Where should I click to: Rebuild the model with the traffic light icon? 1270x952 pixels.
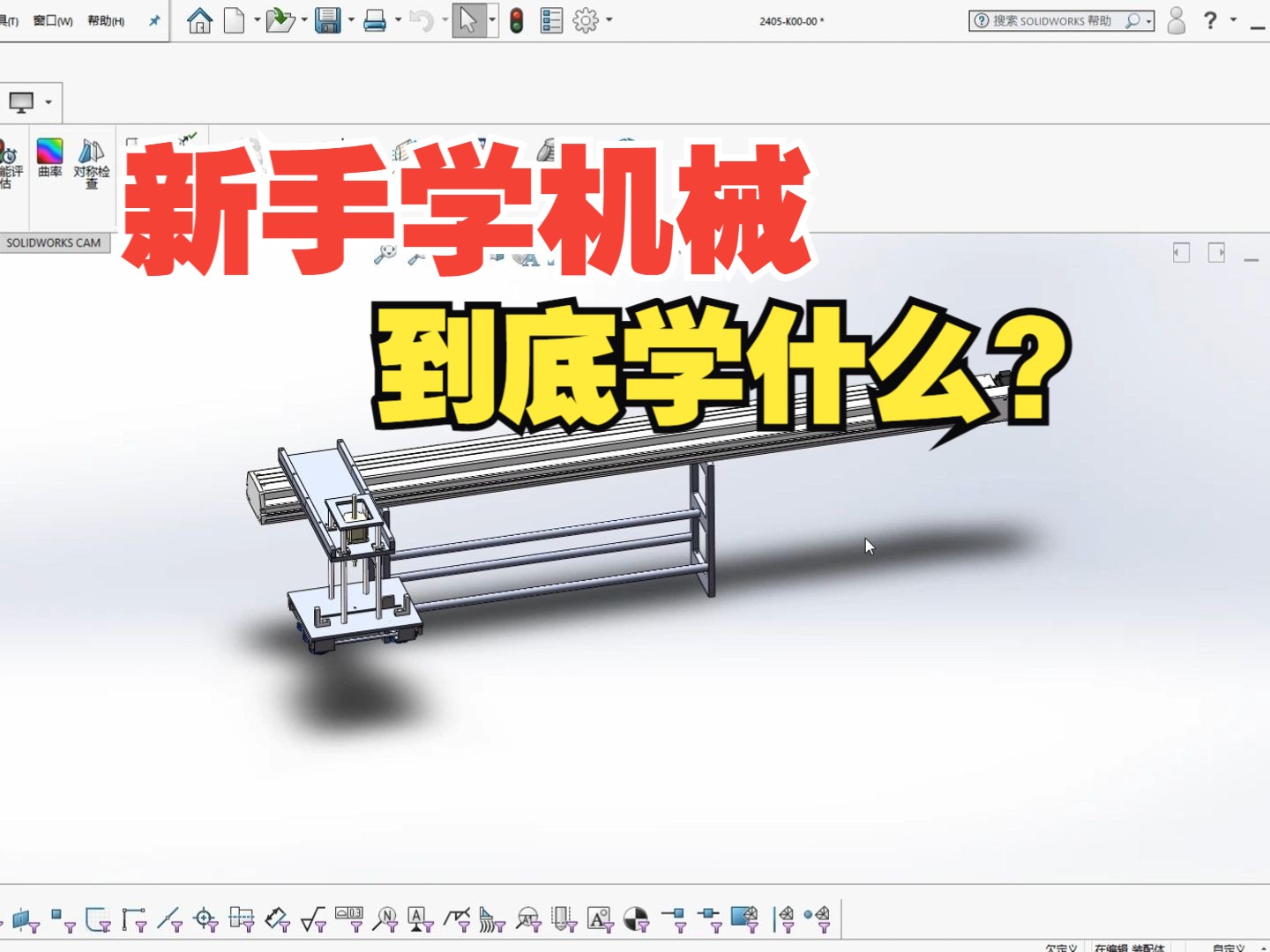coord(517,20)
